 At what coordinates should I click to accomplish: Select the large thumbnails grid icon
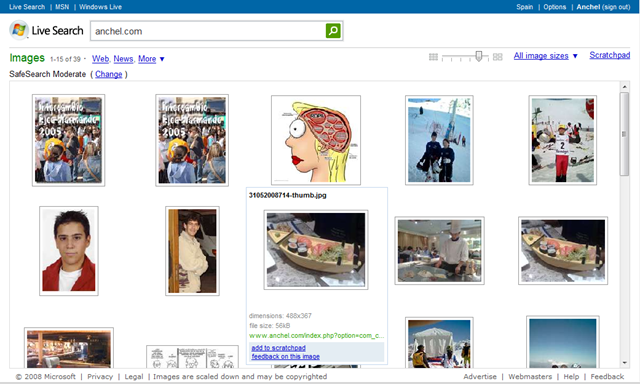(x=498, y=57)
